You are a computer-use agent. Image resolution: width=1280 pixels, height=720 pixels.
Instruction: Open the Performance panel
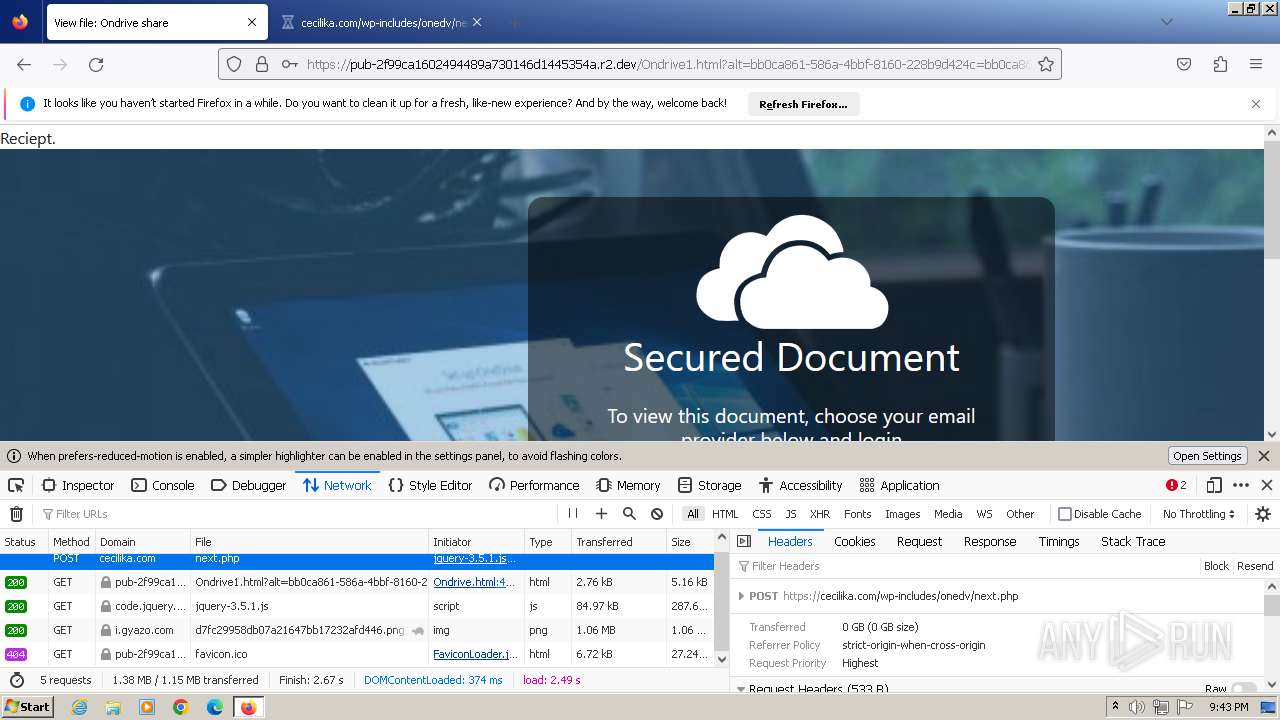534,485
